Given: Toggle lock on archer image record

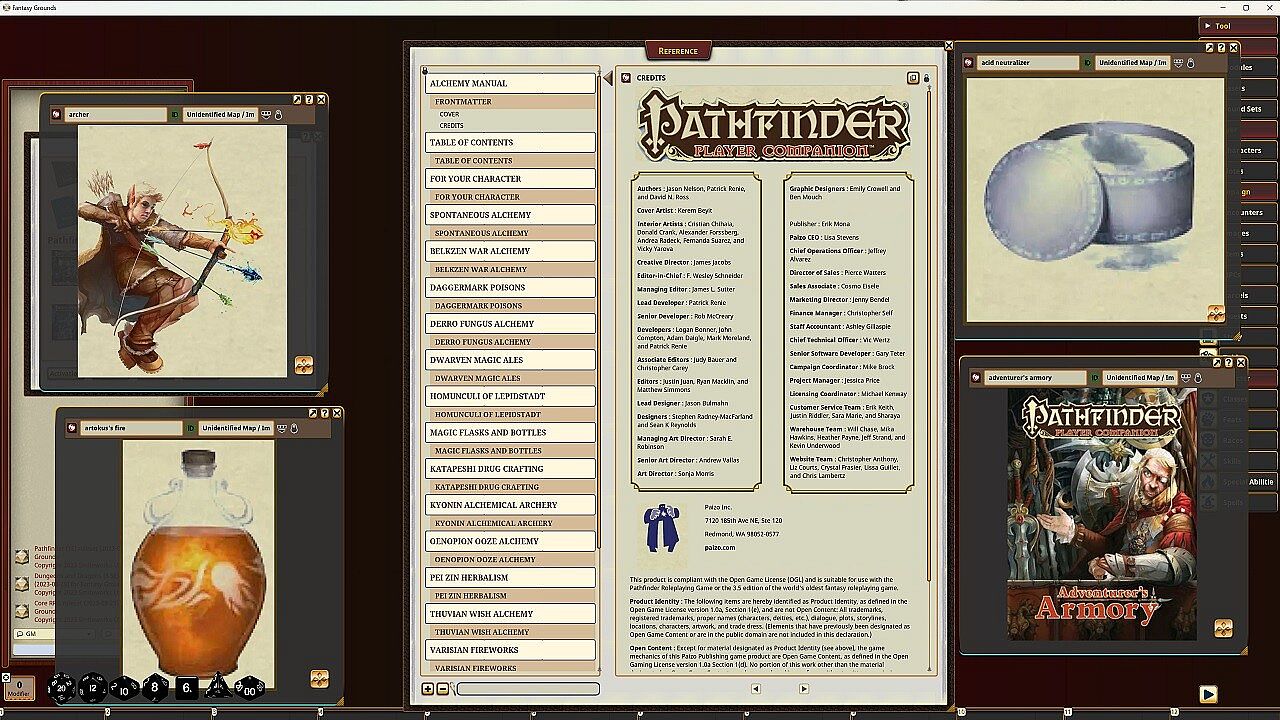Looking at the screenshot, I should tap(279, 115).
